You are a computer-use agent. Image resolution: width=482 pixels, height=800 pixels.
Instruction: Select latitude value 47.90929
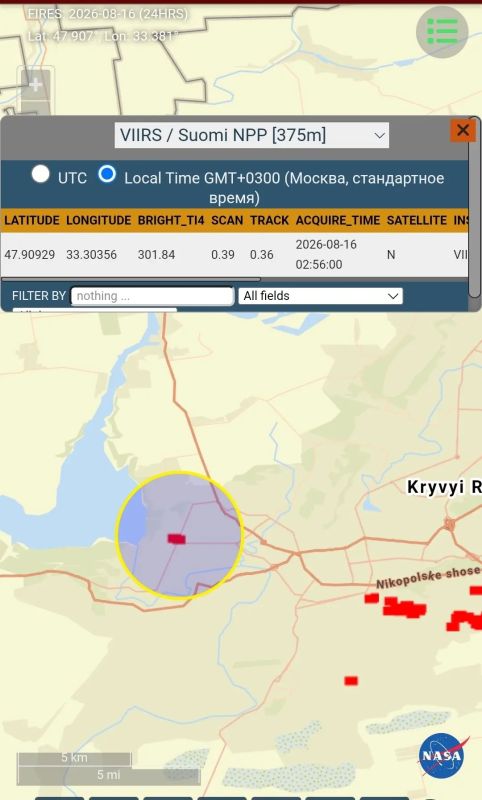30,255
